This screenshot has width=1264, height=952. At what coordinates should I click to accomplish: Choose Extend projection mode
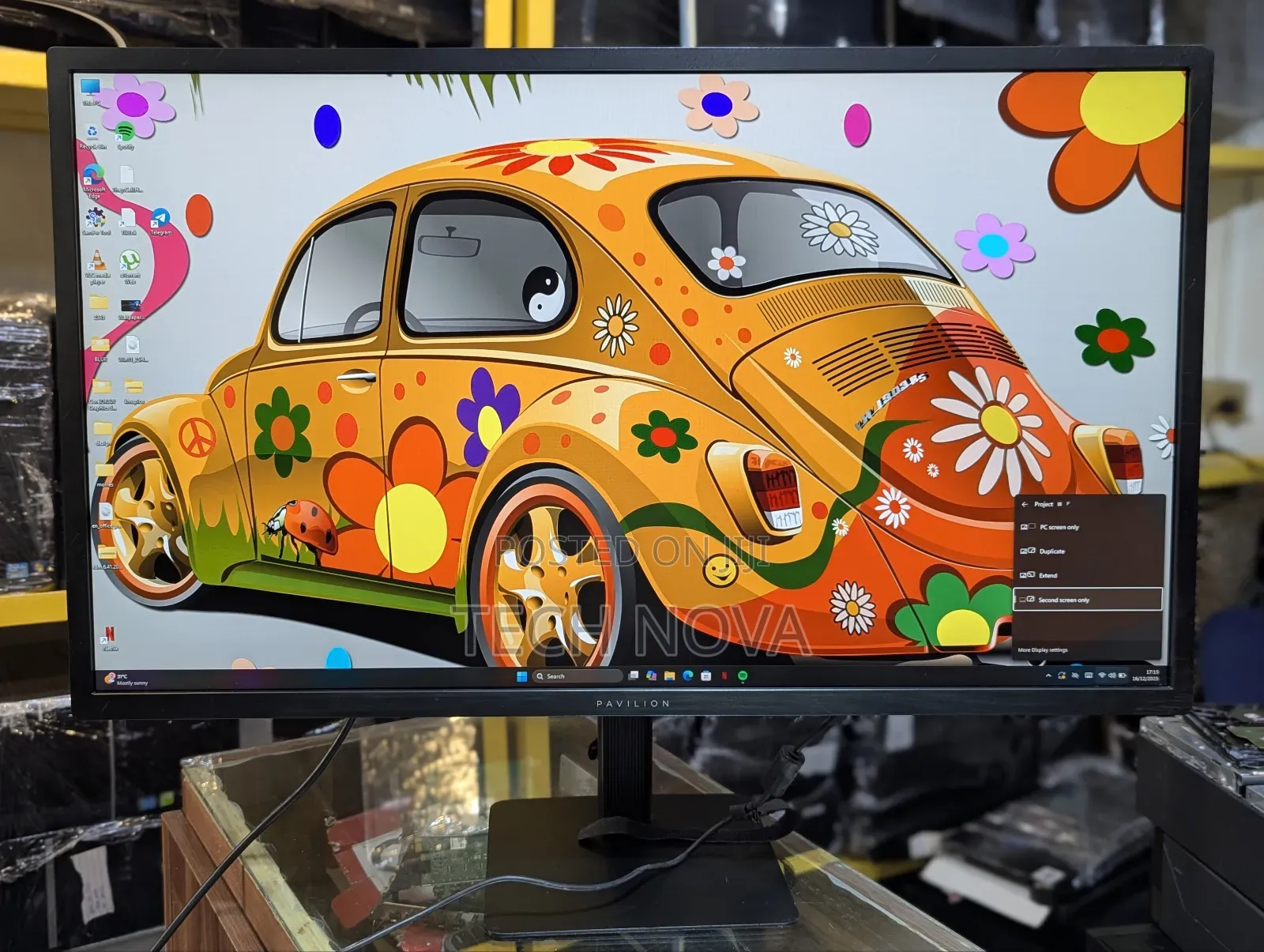pos(1088,575)
